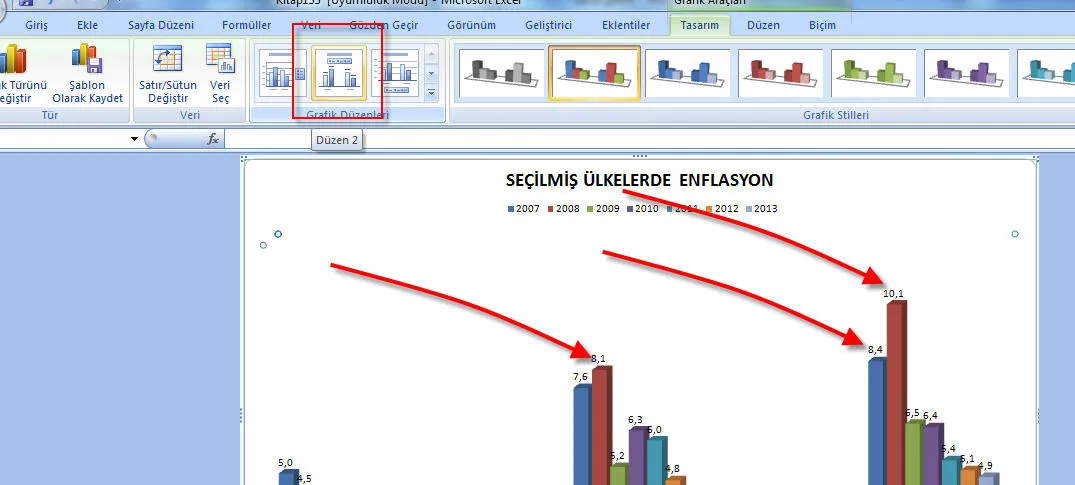Screen dimensions: 1075x485
Task: Open the Veri Seç dialog
Action: pos(220,72)
